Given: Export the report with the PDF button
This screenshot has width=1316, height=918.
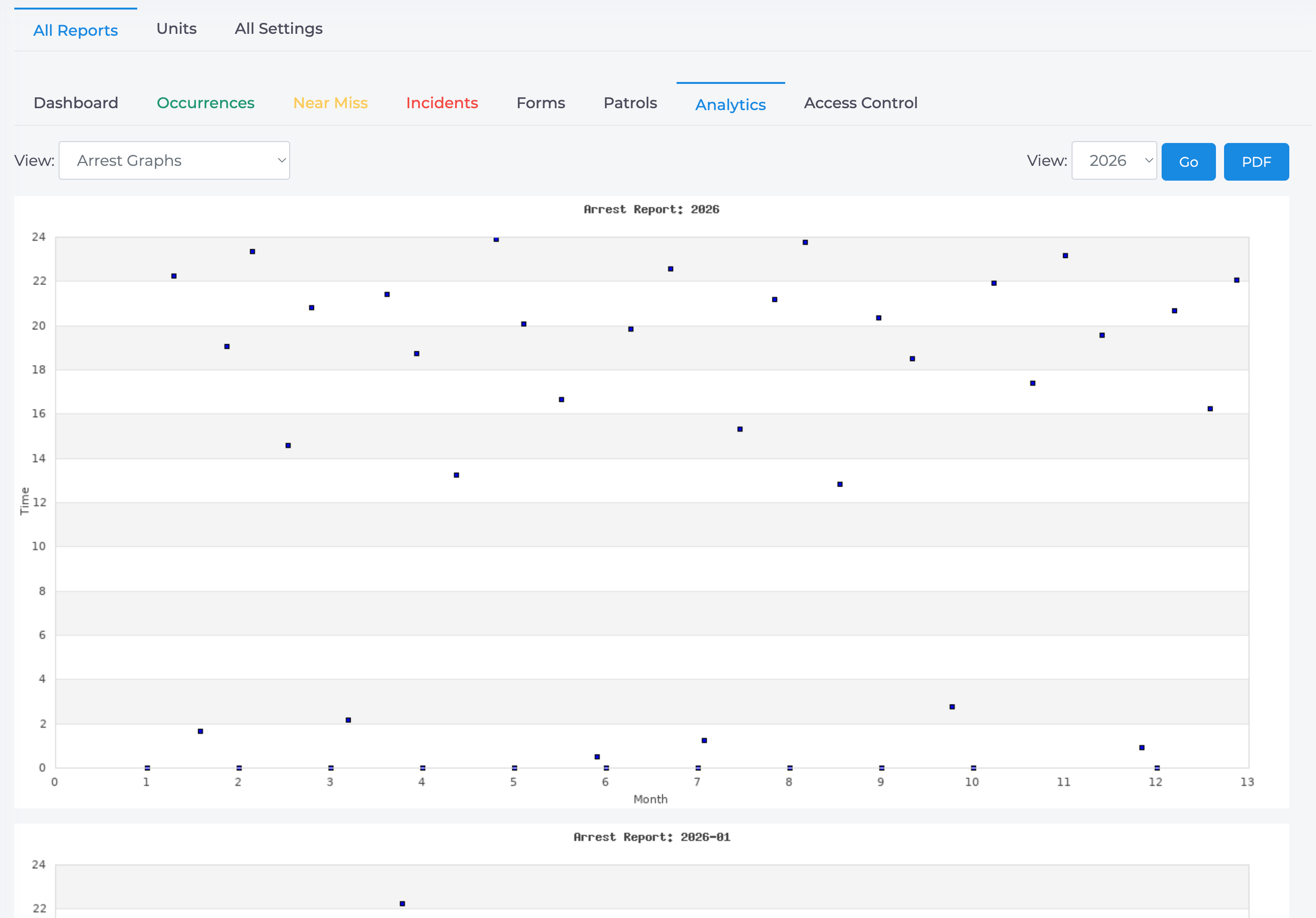Looking at the screenshot, I should [1256, 162].
